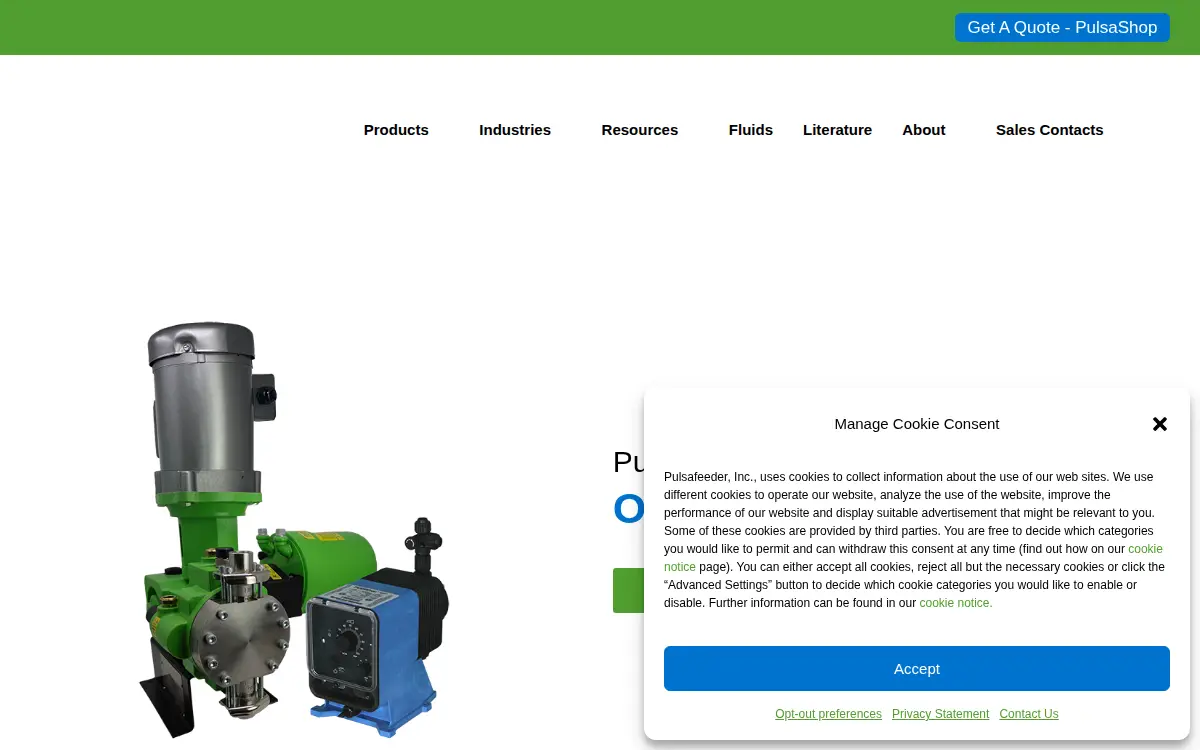Screen dimensions: 1200x750
Task: Select the Manage Cookie Consent title text
Action: tap(917, 424)
